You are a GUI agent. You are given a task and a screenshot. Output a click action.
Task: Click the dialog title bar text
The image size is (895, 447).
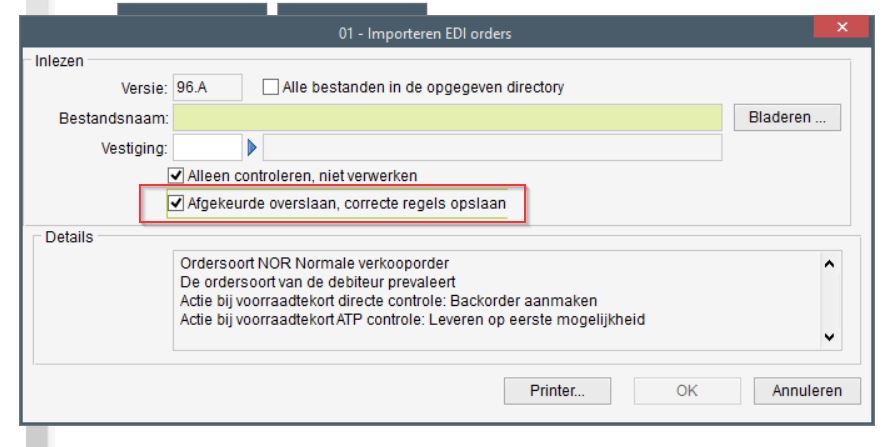click(x=425, y=34)
